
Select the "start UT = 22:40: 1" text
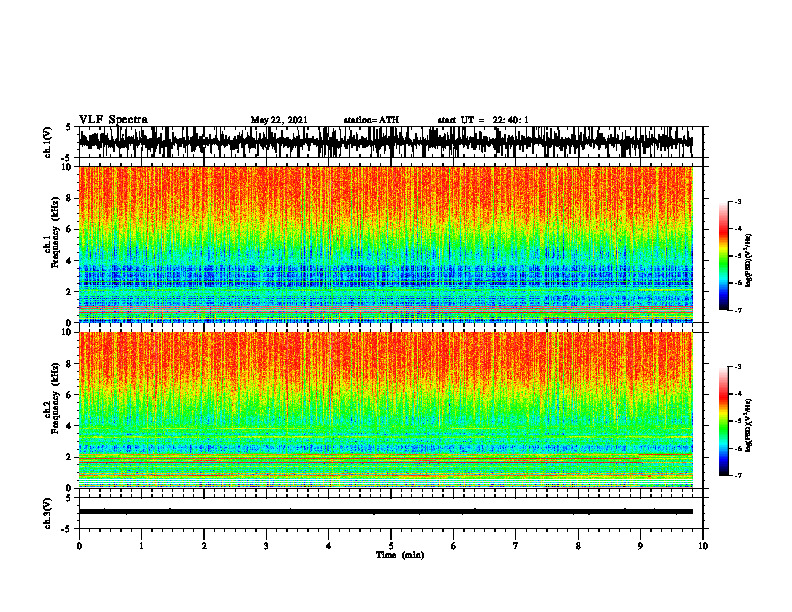pyautogui.click(x=483, y=120)
